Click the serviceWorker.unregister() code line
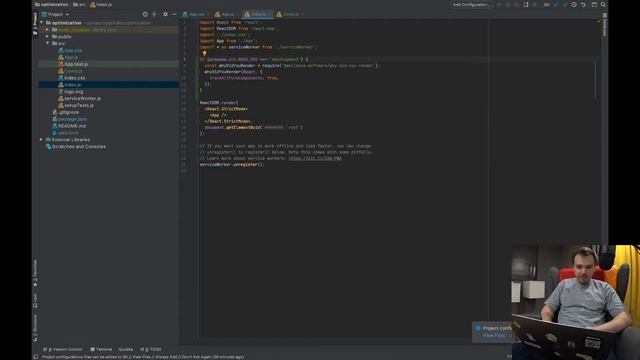Viewport: 640px width, 360px height. [231, 164]
